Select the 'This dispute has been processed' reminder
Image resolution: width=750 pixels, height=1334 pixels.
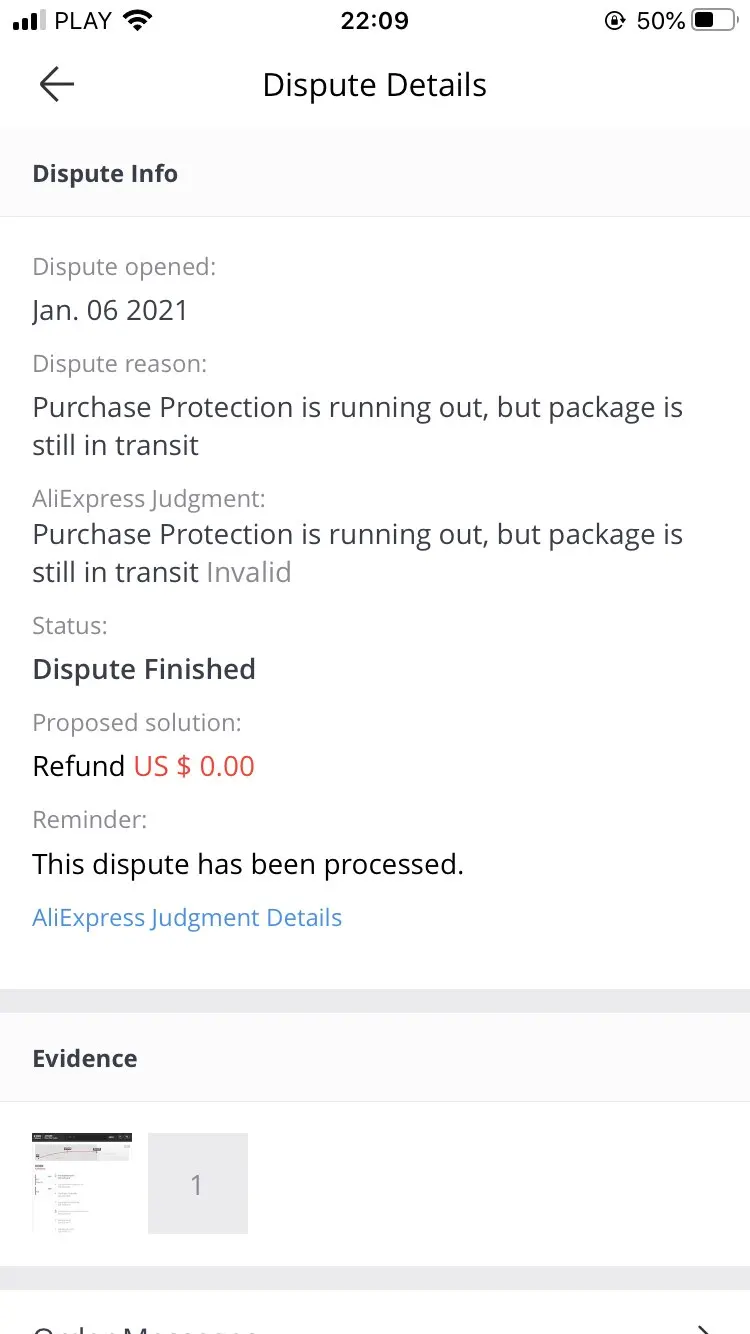248,864
